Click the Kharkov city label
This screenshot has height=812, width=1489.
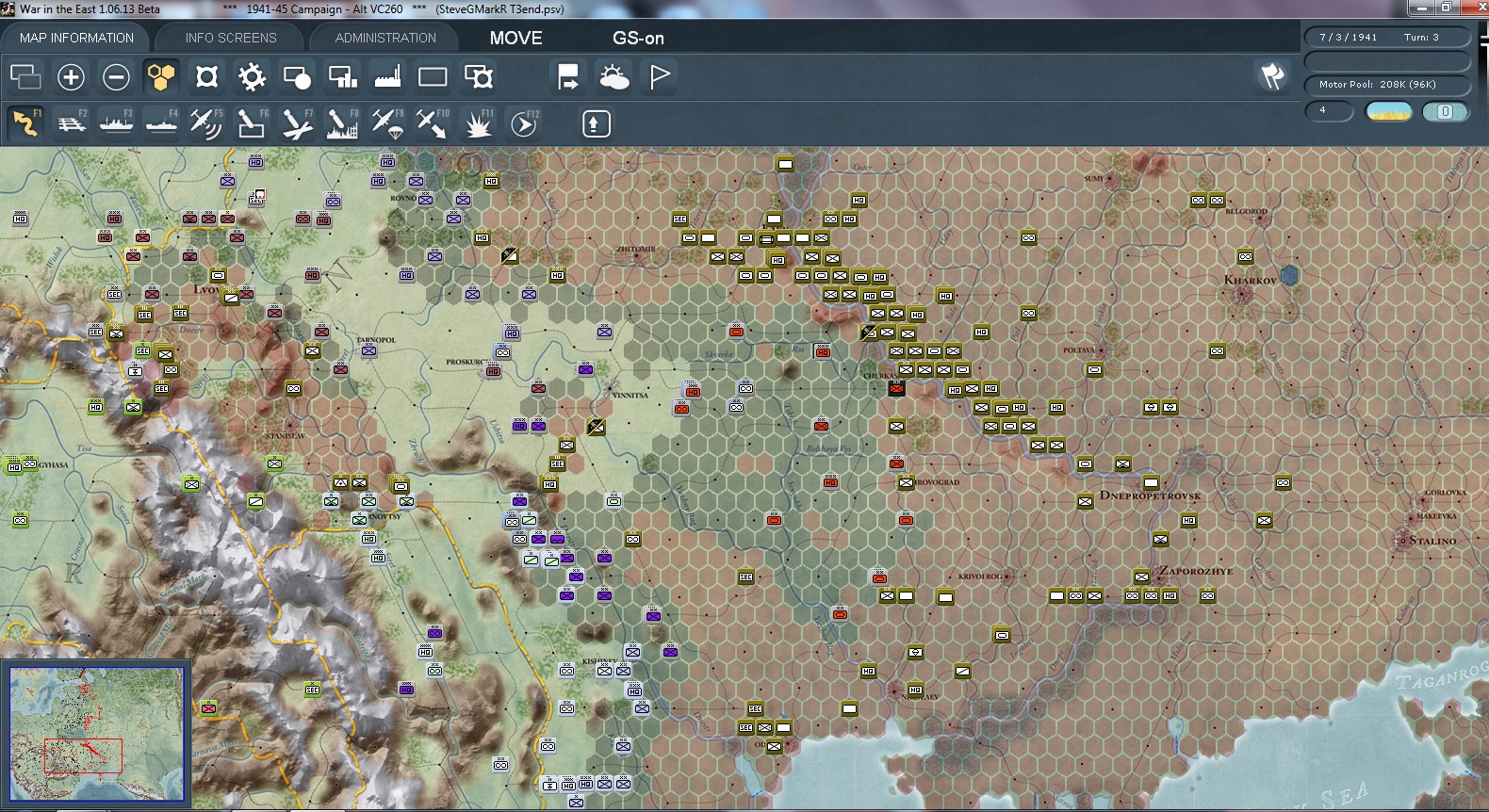tap(1250, 280)
